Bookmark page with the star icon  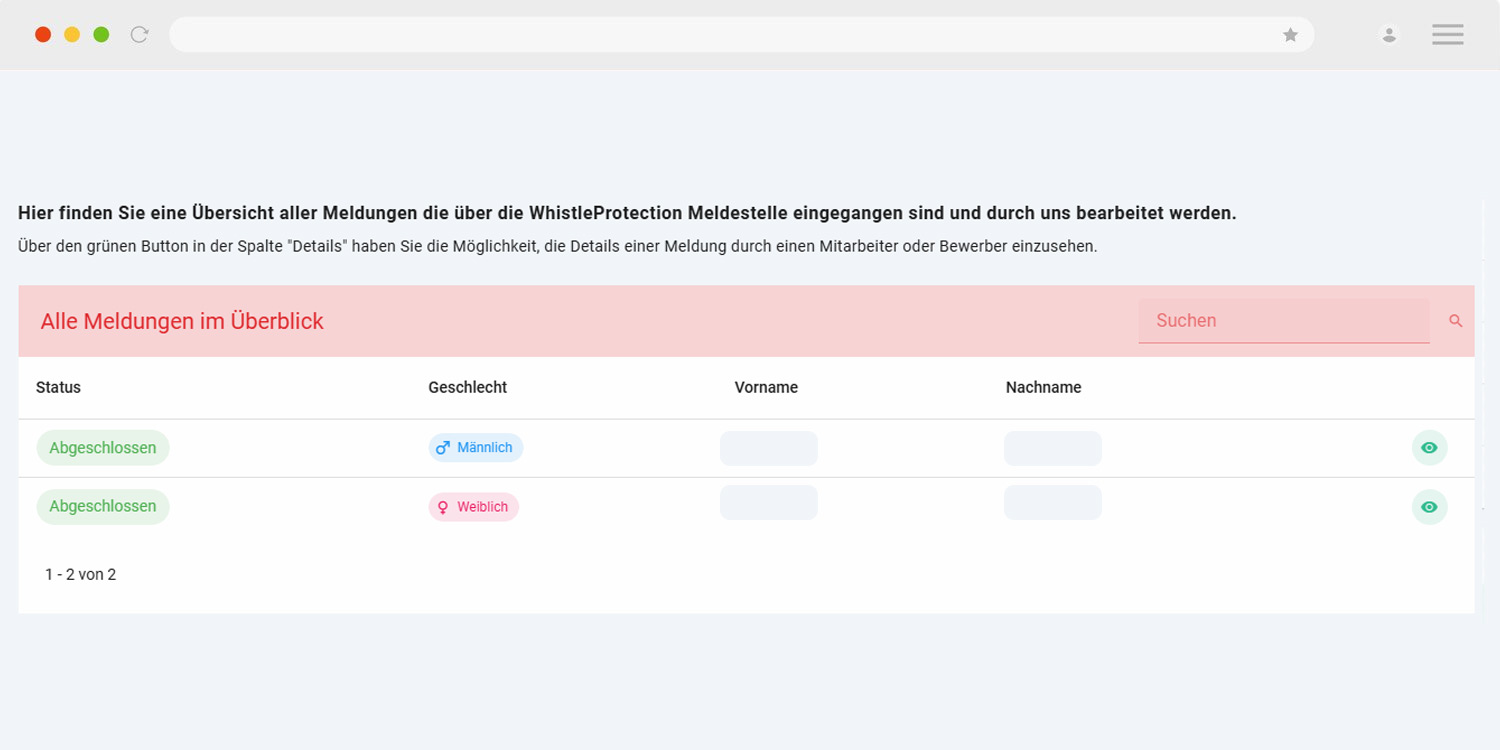coord(1290,35)
